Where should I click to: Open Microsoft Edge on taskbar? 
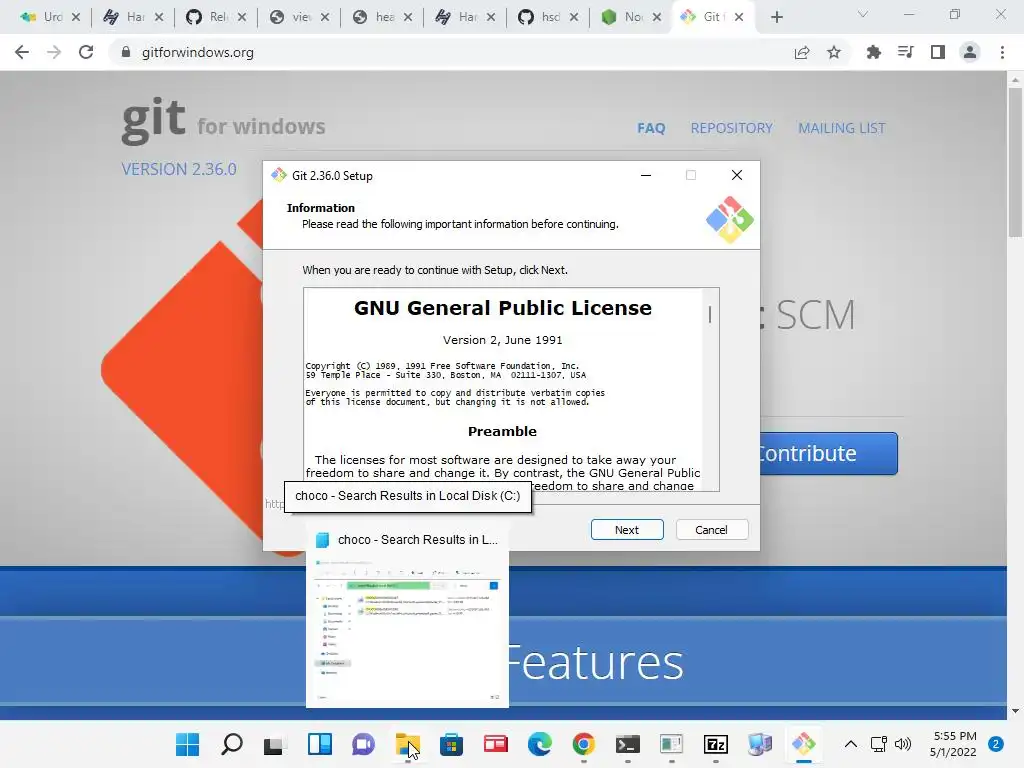(x=539, y=744)
